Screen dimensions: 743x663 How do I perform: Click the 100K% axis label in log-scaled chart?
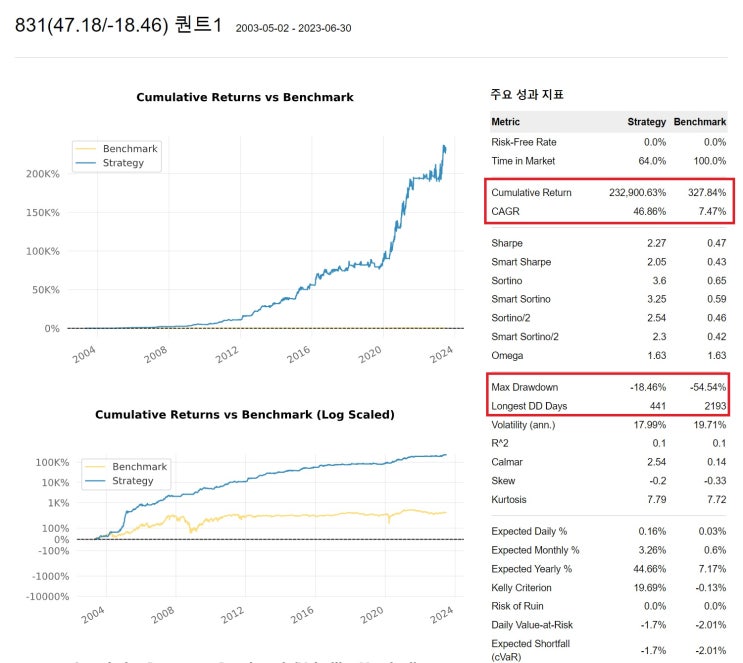click(x=52, y=463)
